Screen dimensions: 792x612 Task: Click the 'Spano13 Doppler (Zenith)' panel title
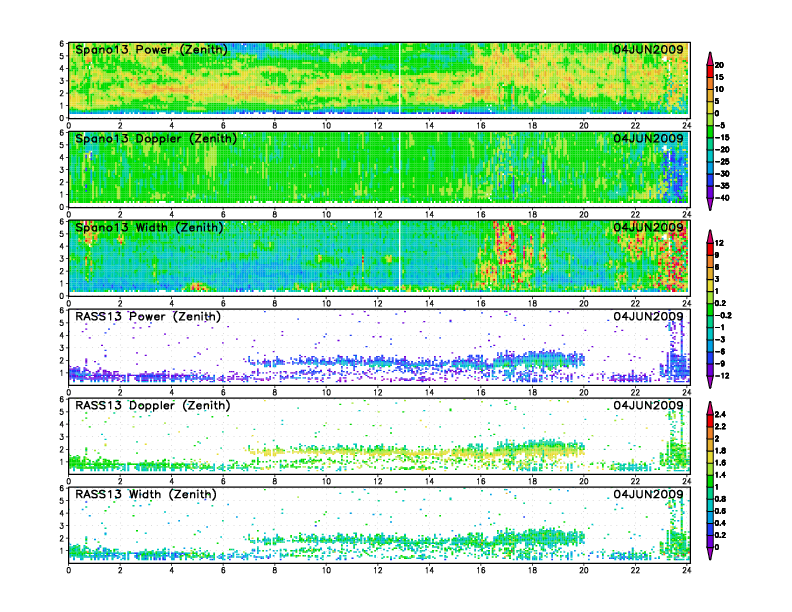pos(156,139)
